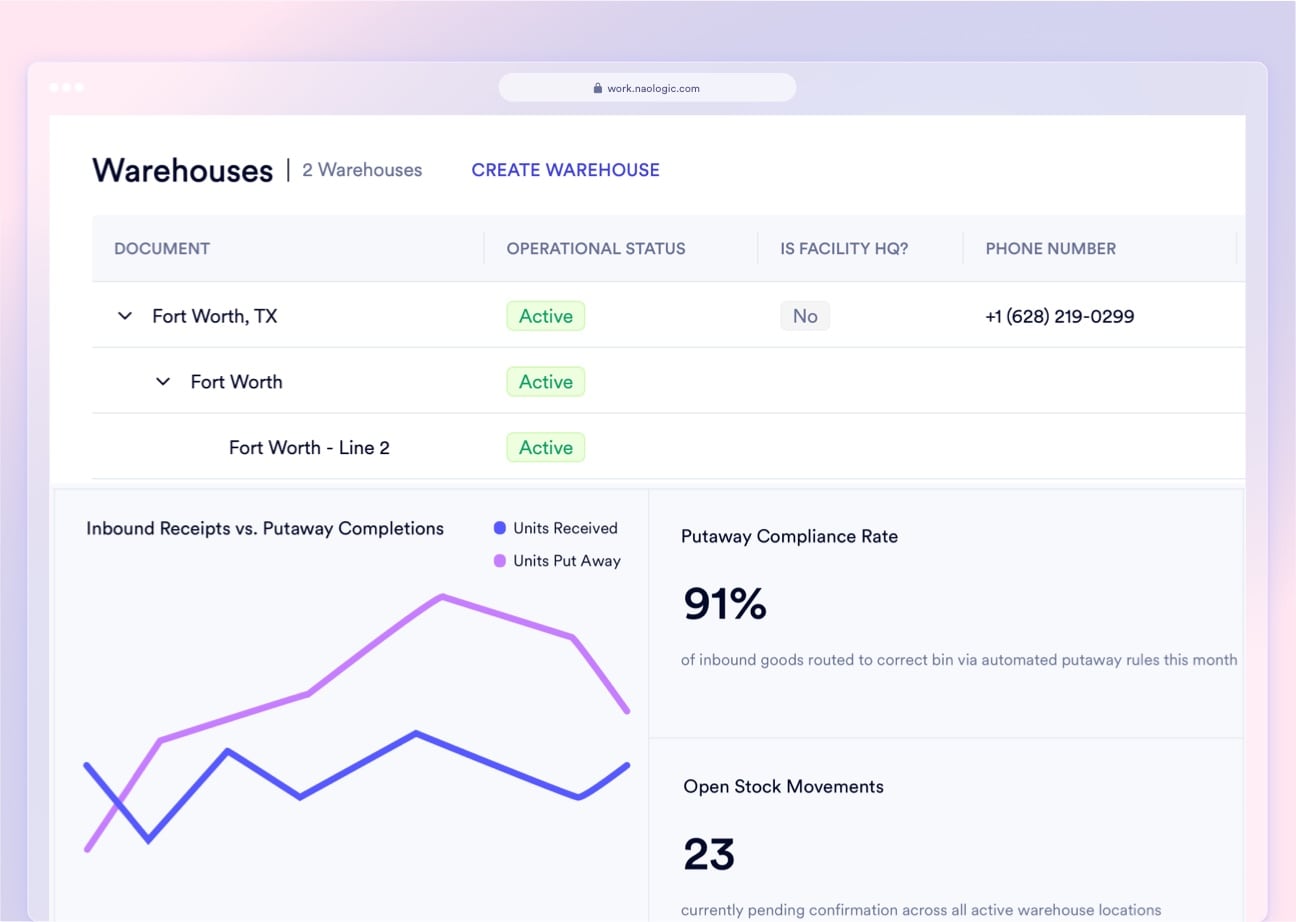
Task: Open CREATE WAREHOUSE
Action: (x=565, y=170)
